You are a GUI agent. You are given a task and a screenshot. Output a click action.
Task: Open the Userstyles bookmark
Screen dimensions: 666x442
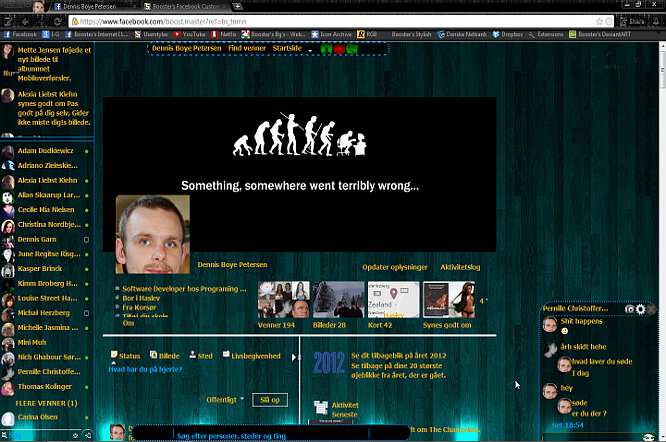[x=152, y=34]
